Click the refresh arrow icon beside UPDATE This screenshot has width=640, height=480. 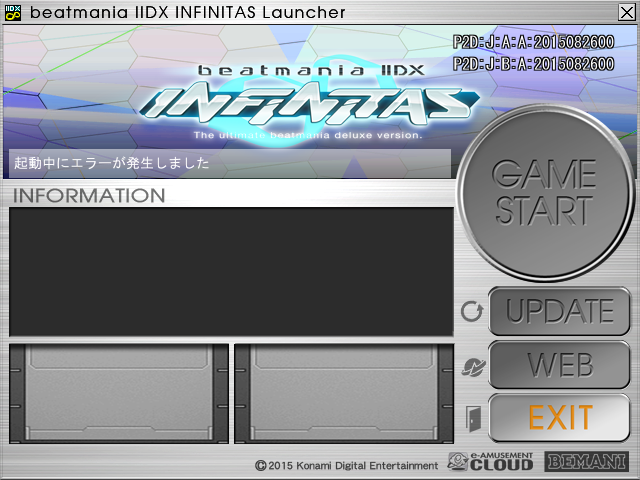(x=472, y=311)
